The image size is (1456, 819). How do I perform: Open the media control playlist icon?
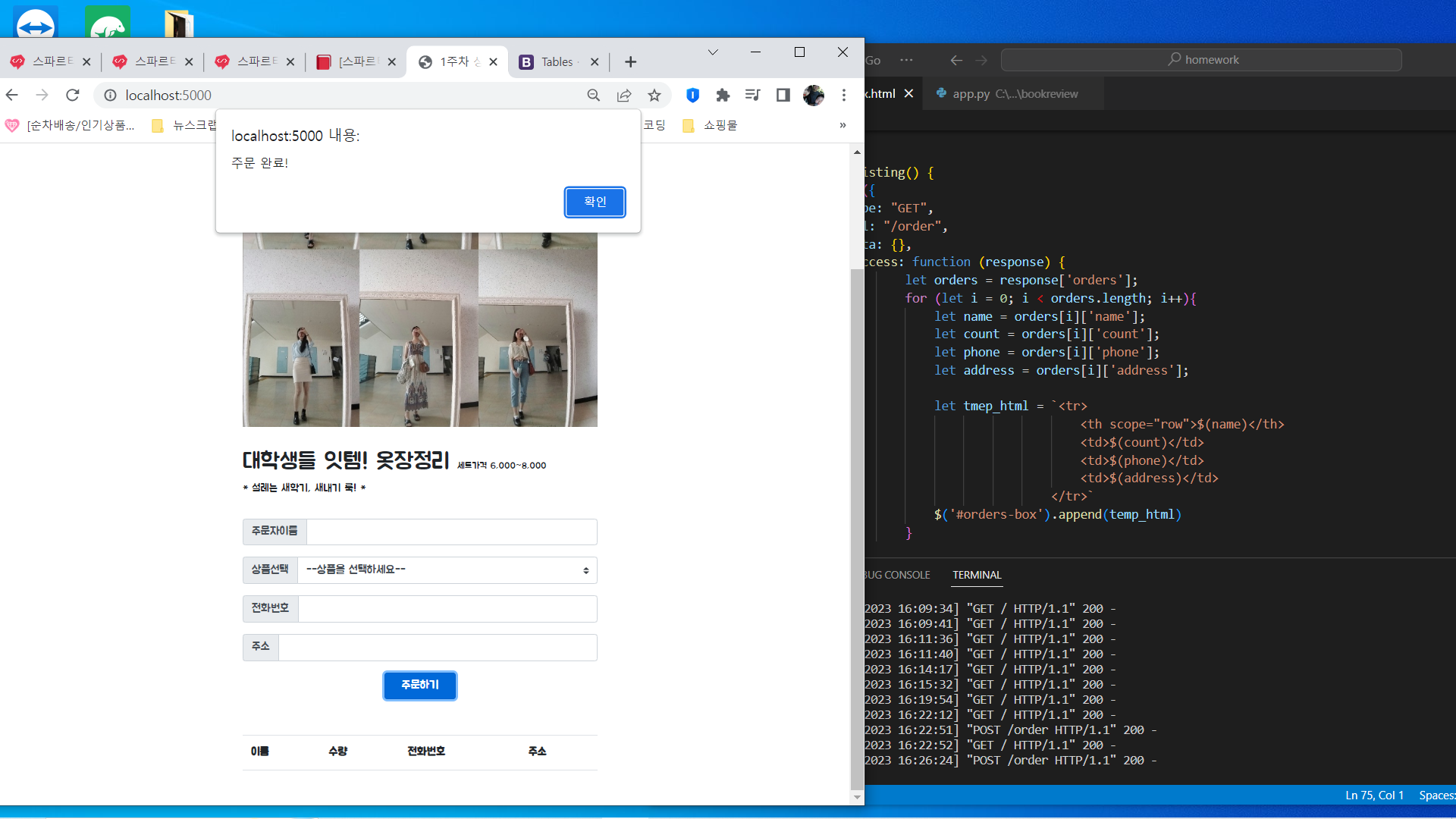coord(753,95)
